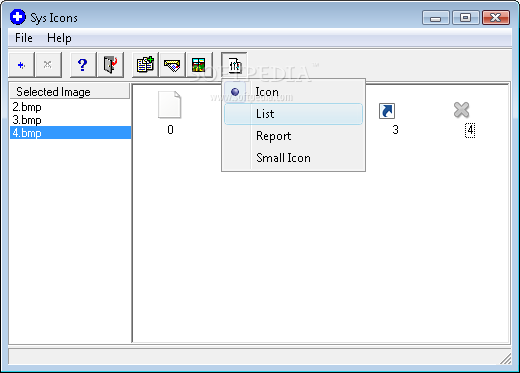The height and width of the screenshot is (373, 520).
Task: Maximize the Sys Icons window
Action: click(466, 18)
